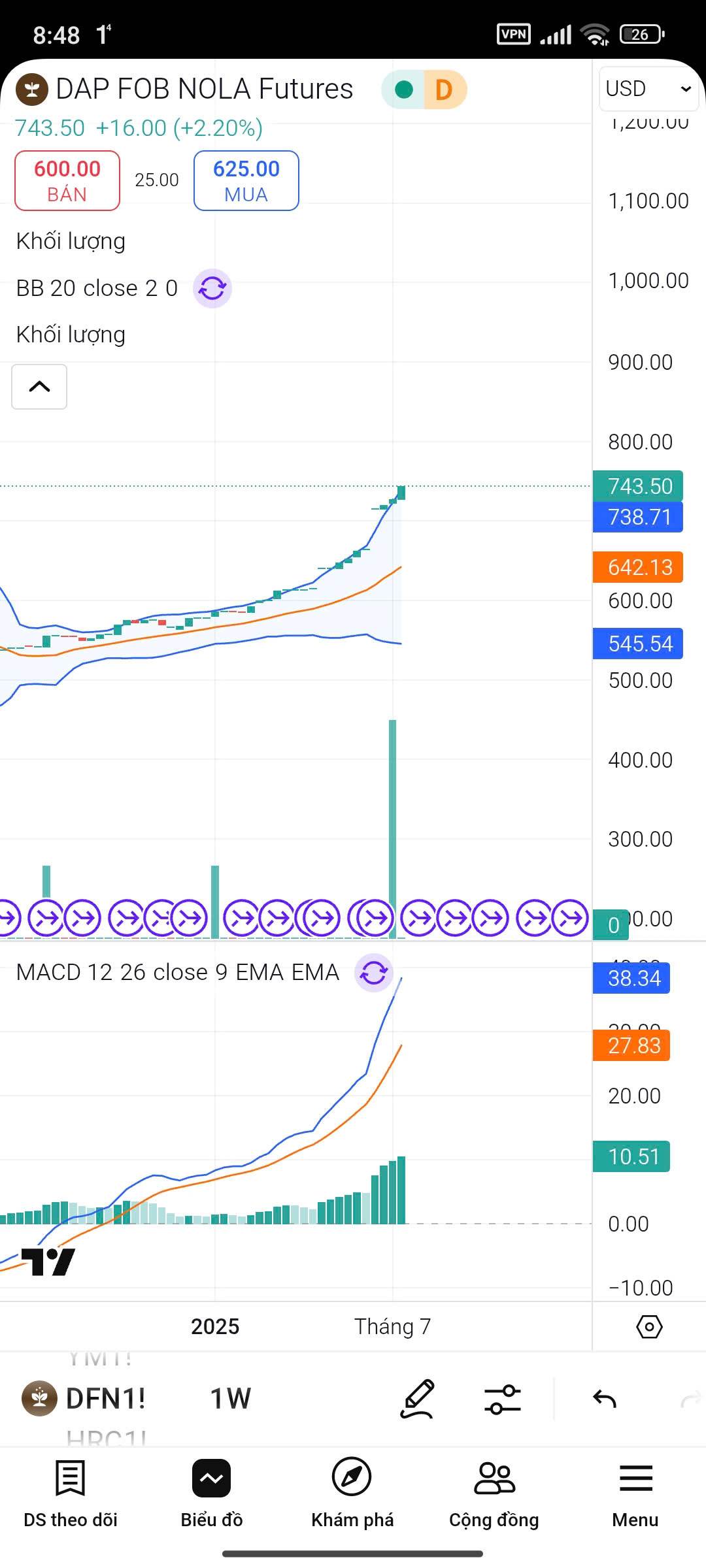Tap the green market status dot
This screenshot has width=706, height=1568.
click(x=404, y=90)
